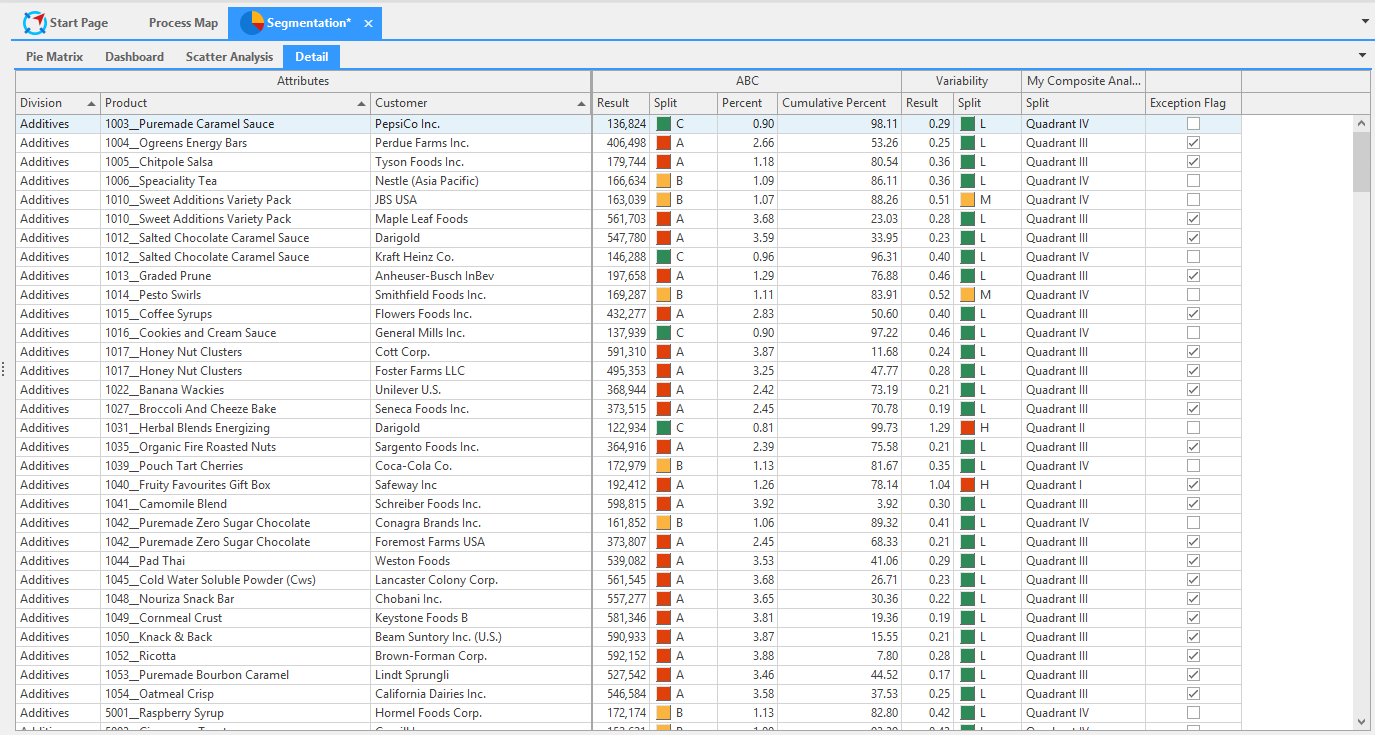Open document tabs dropdown arrow at top right

[1365, 21]
